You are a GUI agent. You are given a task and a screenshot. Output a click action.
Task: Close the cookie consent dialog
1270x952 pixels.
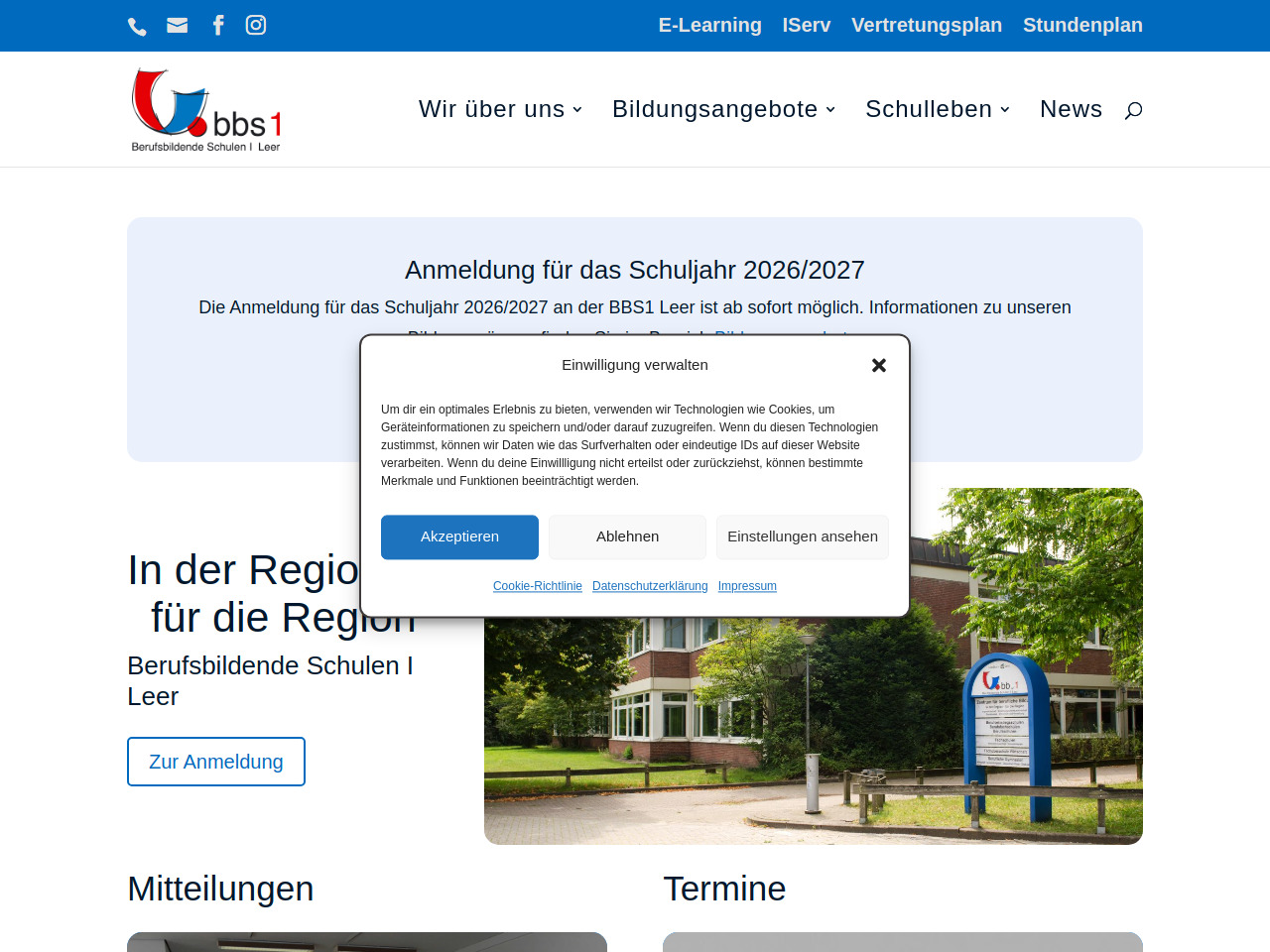click(878, 365)
